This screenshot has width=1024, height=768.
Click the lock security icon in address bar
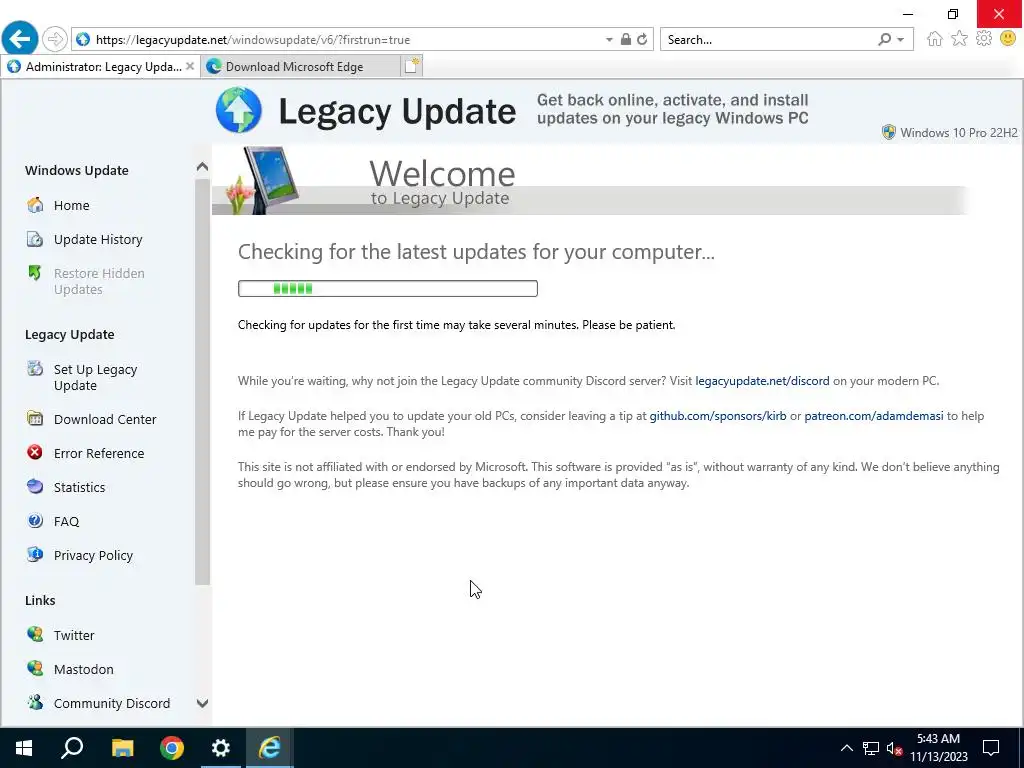626,40
